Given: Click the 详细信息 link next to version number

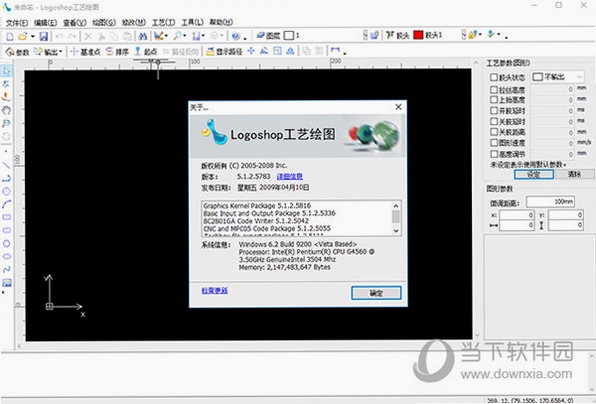Looking at the screenshot, I should tap(290, 176).
